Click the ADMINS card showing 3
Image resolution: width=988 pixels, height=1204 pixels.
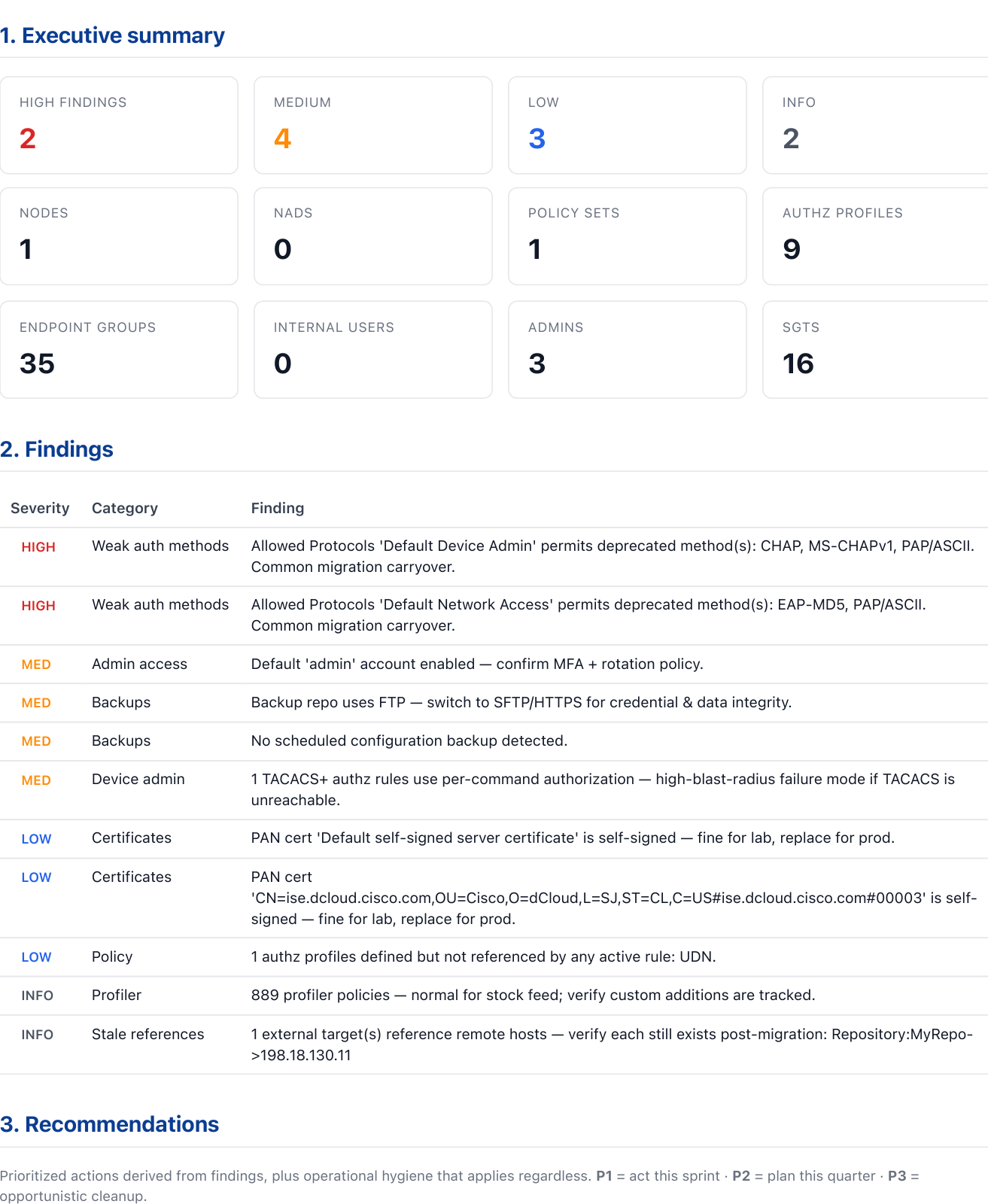[628, 350]
